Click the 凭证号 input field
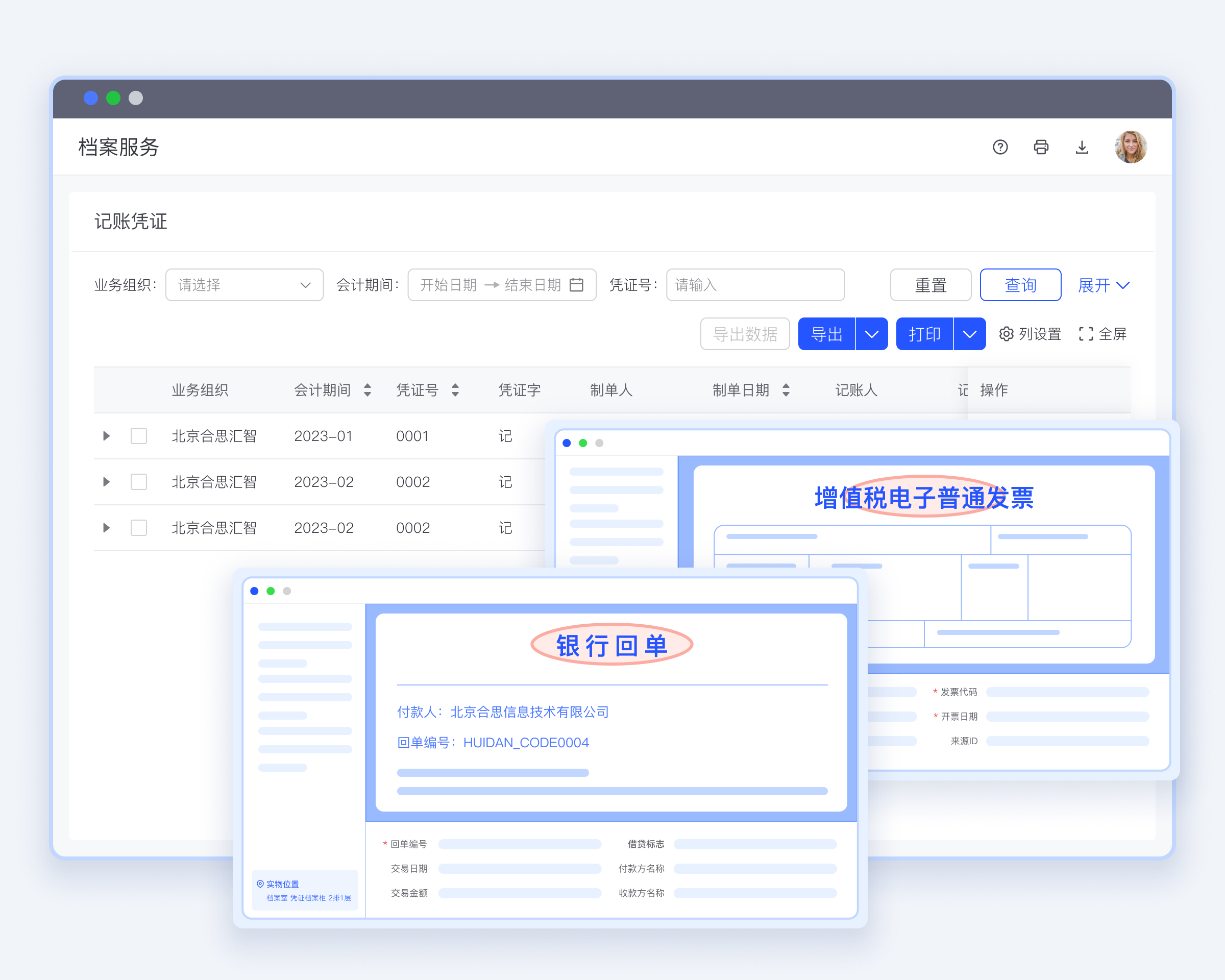The image size is (1225, 980). tap(755, 285)
